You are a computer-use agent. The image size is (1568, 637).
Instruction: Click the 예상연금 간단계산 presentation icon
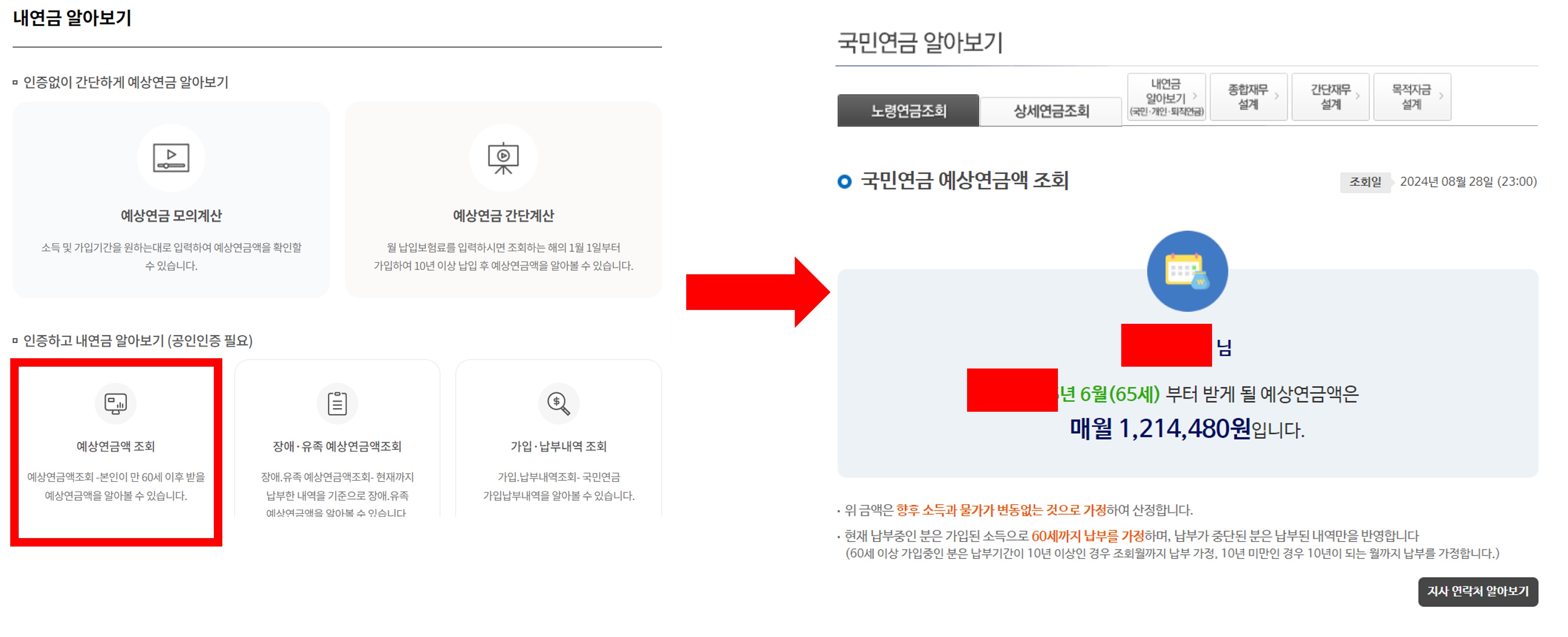[x=503, y=158]
